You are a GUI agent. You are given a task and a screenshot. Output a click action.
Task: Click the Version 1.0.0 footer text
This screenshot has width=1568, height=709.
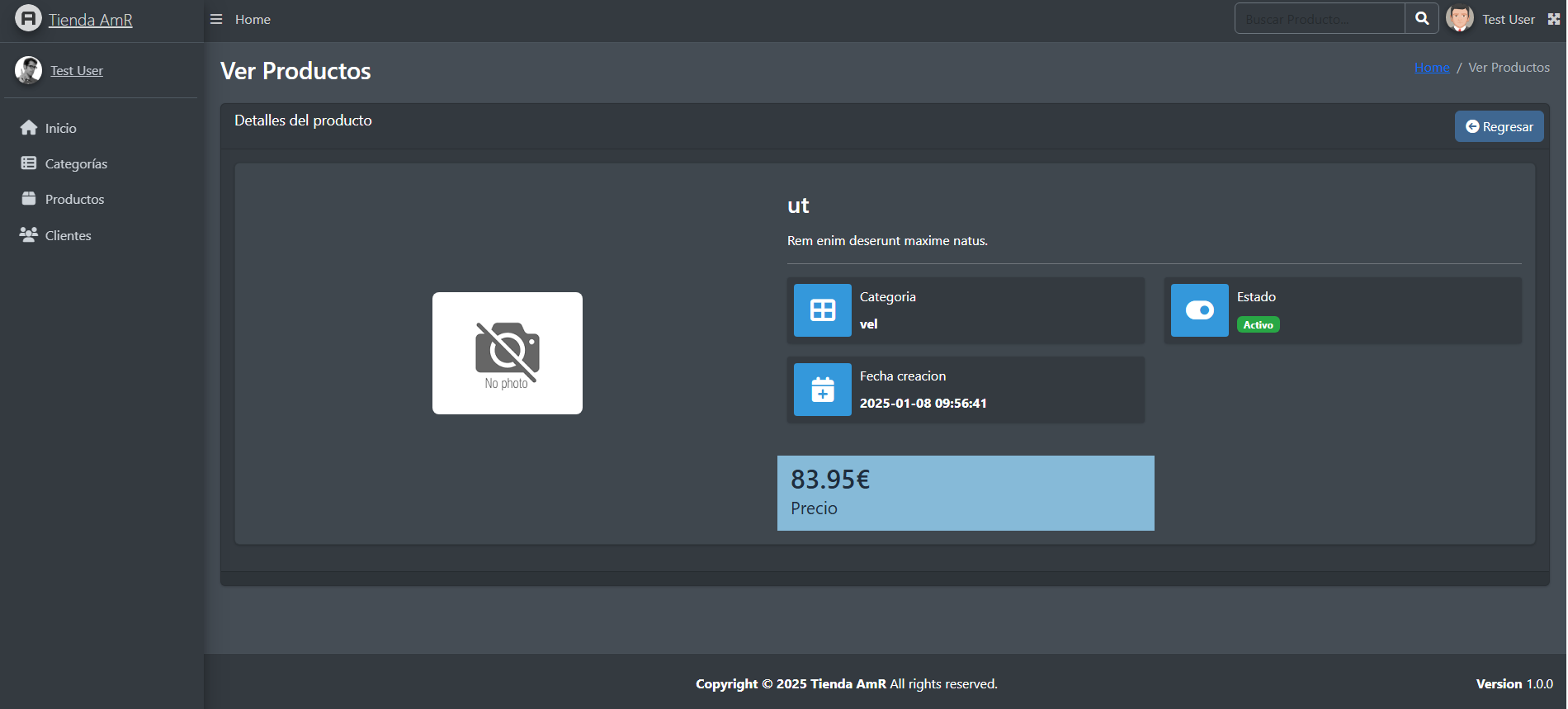pyautogui.click(x=1514, y=684)
